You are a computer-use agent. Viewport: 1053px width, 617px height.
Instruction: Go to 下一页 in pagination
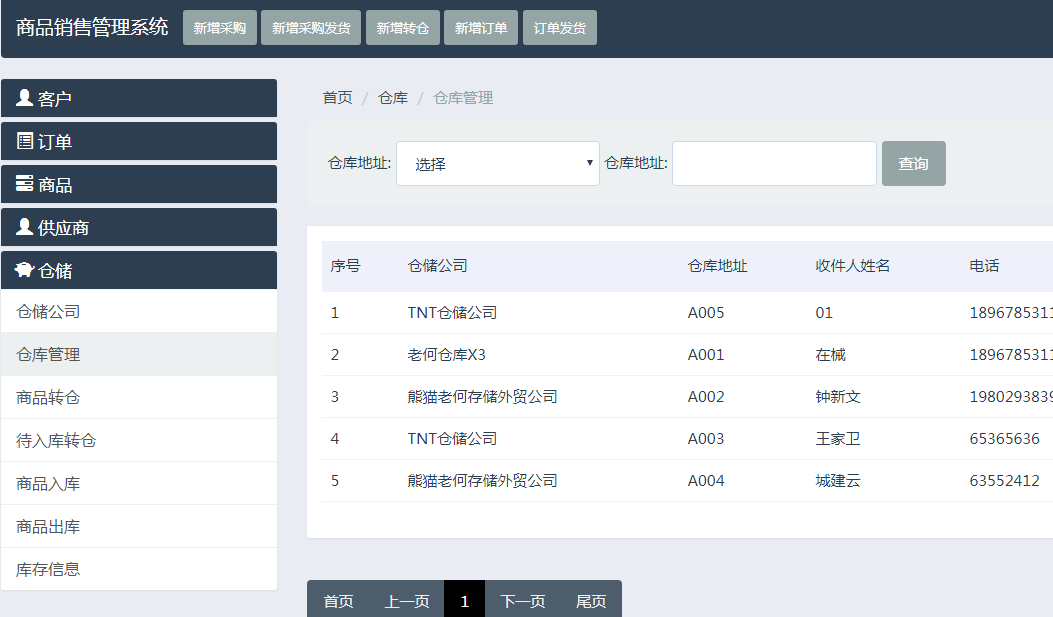(x=523, y=601)
